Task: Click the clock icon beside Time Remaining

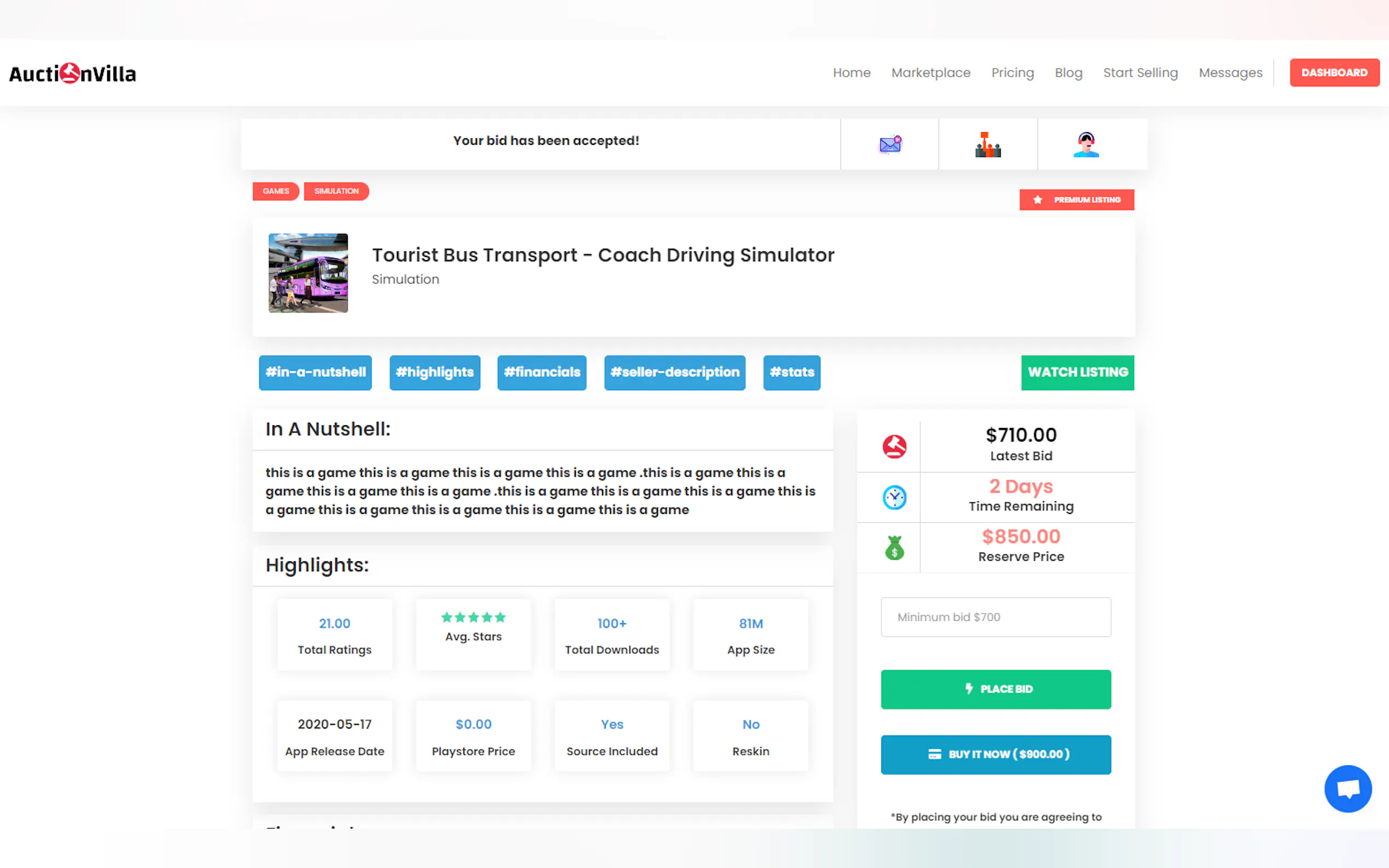Action: pos(894,497)
